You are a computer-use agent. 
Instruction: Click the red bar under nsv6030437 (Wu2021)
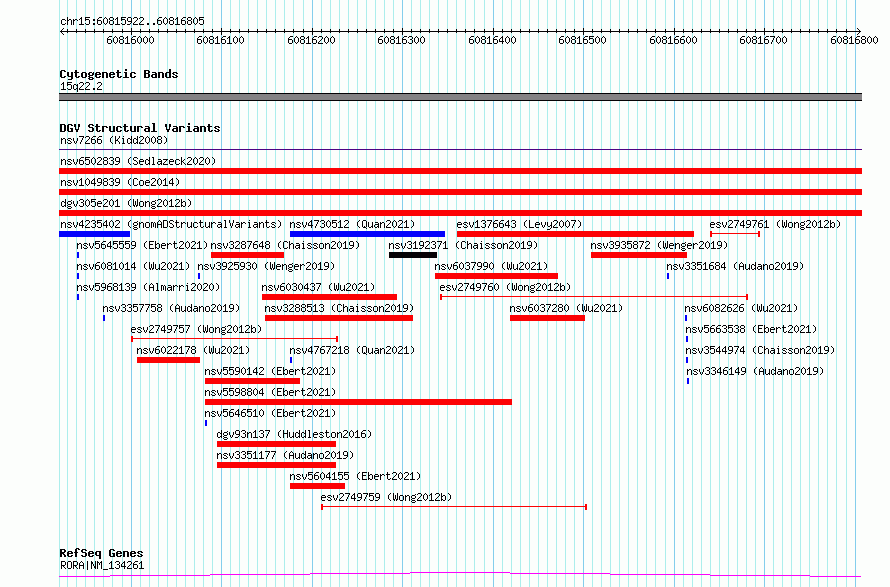tap(329, 297)
